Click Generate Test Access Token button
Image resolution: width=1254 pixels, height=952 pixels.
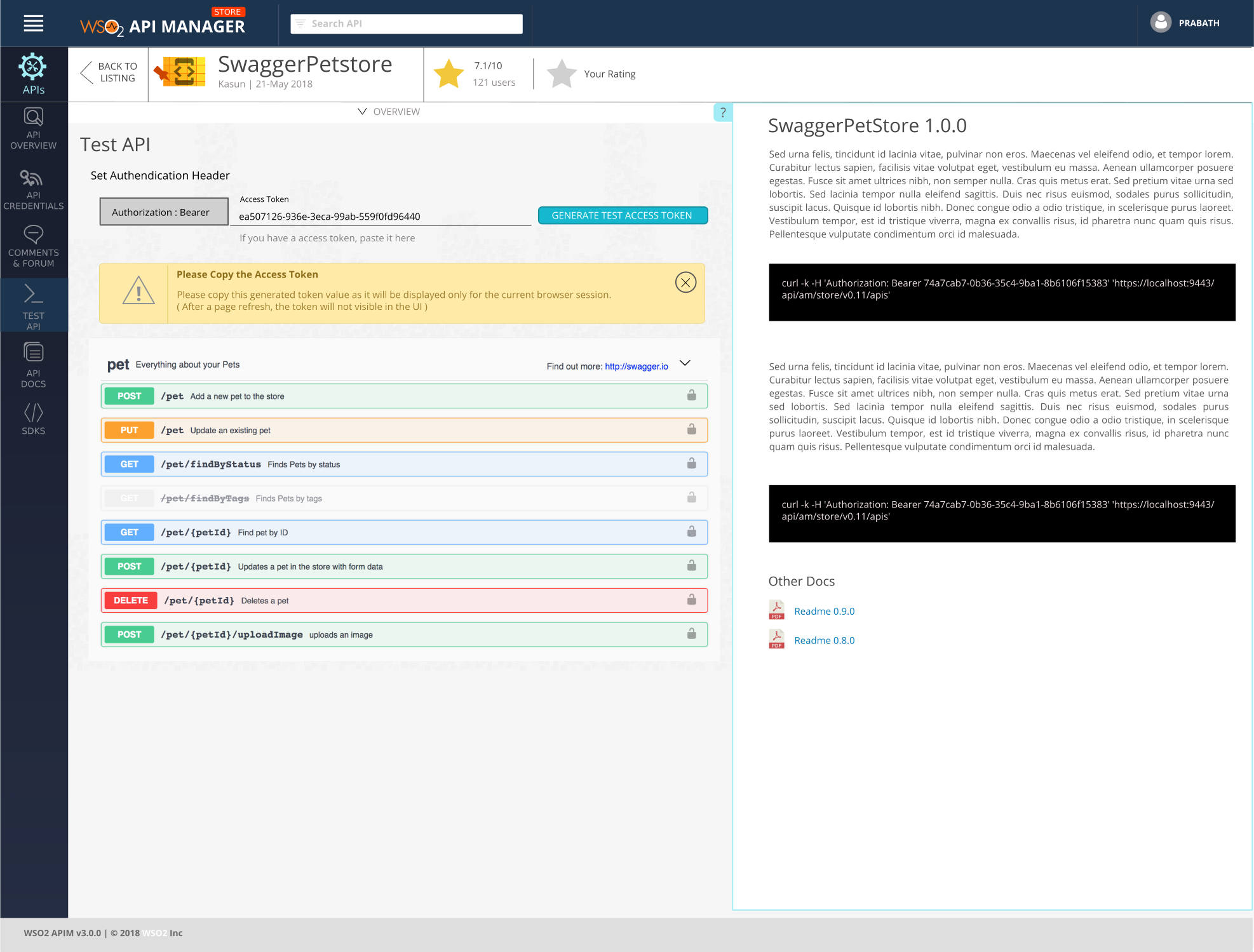pyautogui.click(x=622, y=215)
